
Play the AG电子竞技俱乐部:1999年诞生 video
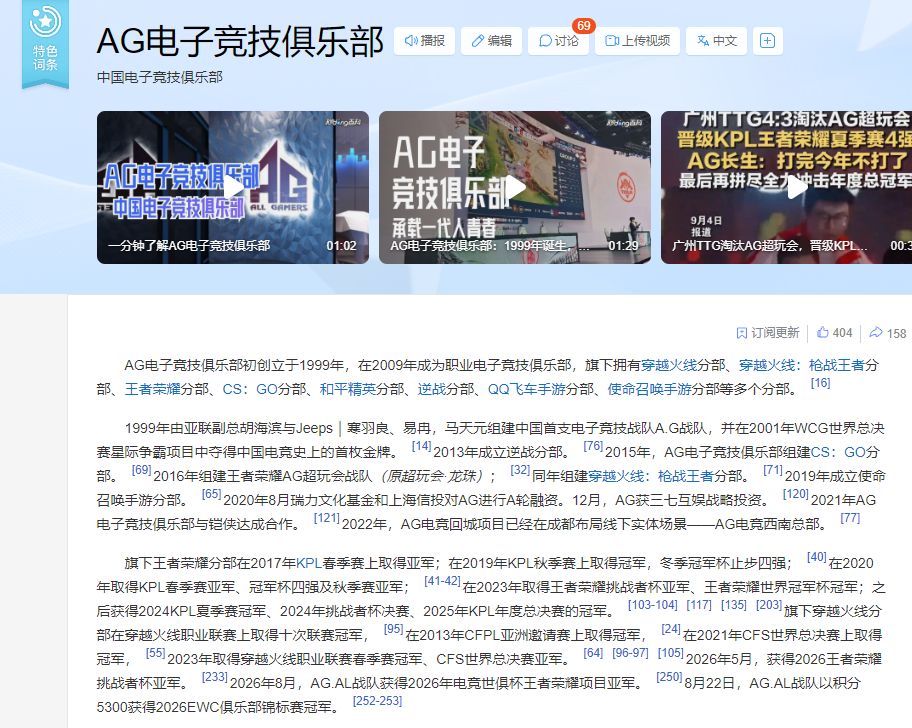515,187
